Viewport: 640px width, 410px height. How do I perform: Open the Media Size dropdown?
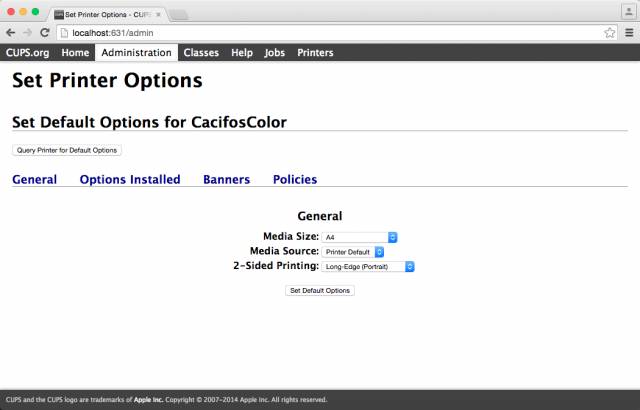(359, 237)
